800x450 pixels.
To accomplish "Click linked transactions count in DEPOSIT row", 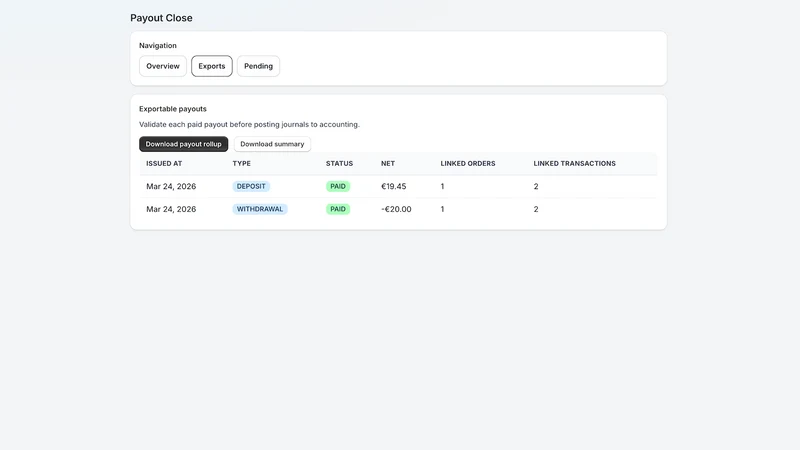I will 536,186.
